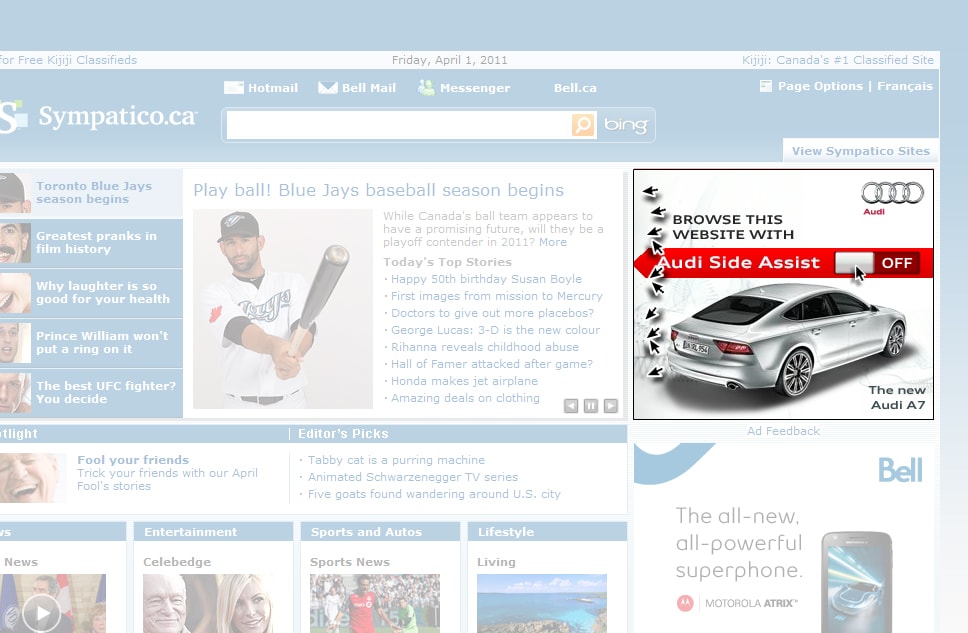Open Five goats found wandering link
Image resolution: width=968 pixels, height=633 pixels.
434,494
